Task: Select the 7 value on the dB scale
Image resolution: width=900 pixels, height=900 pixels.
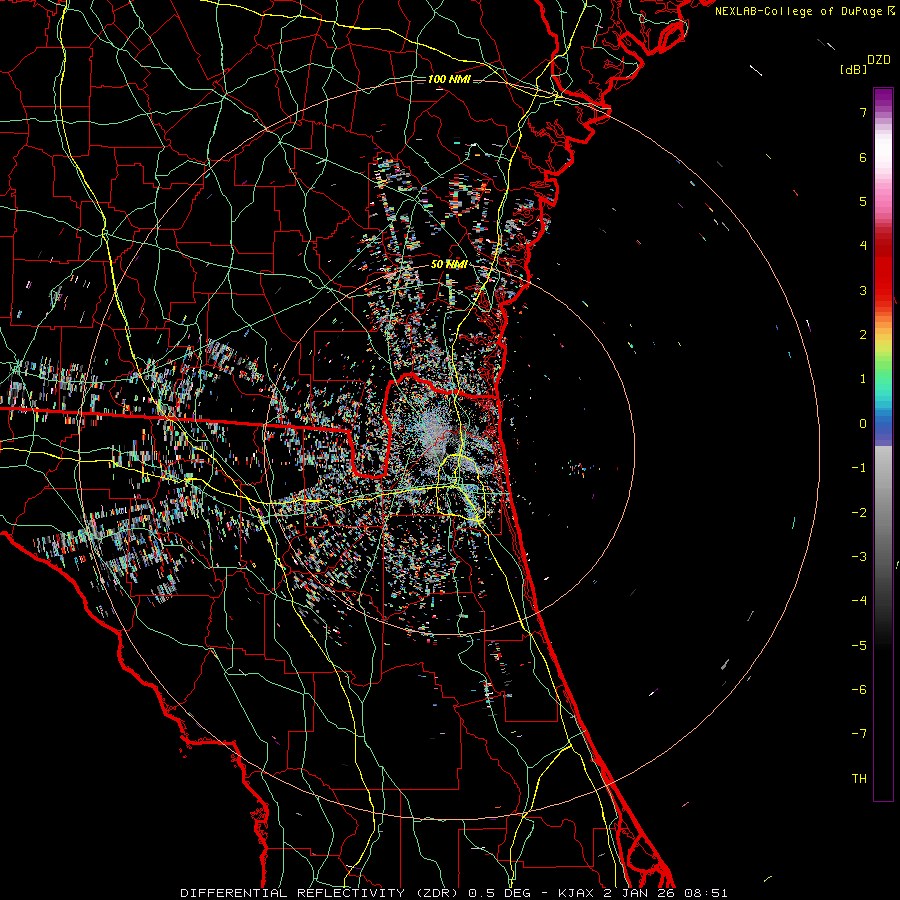Action: coord(863,112)
